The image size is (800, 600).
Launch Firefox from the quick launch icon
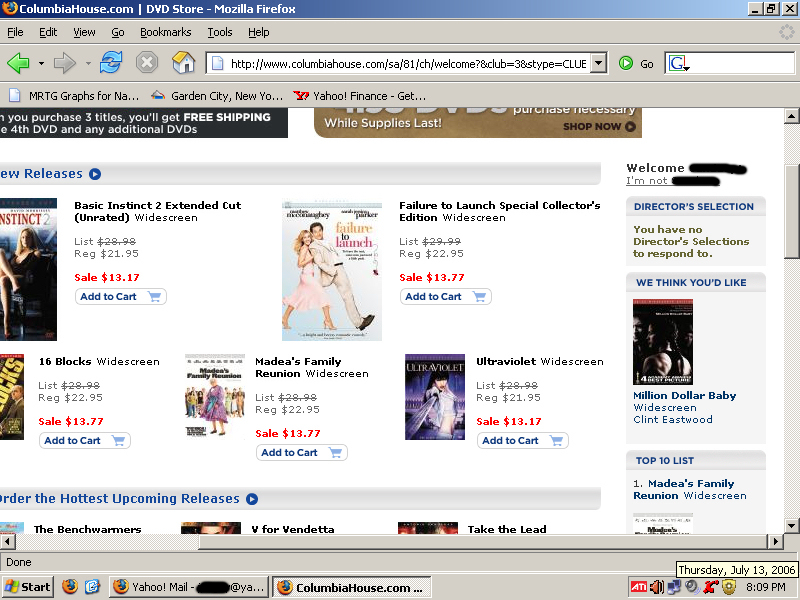click(70, 587)
